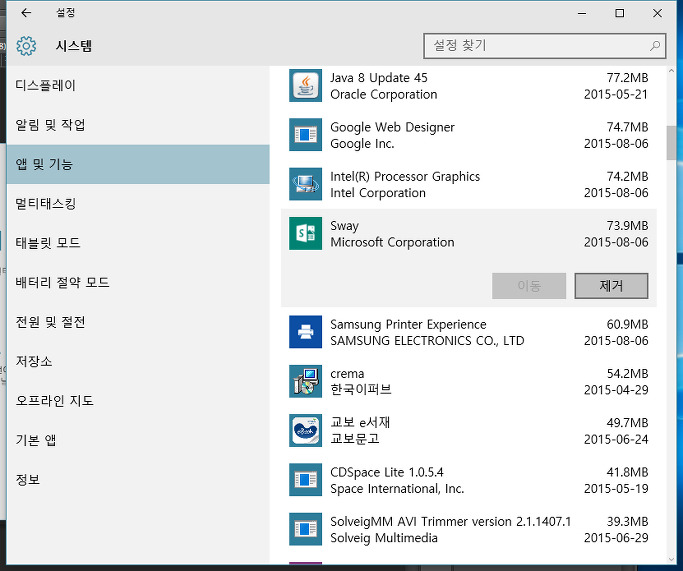
Task: Select 기본 앱 in the sidebar
Action: 138,440
